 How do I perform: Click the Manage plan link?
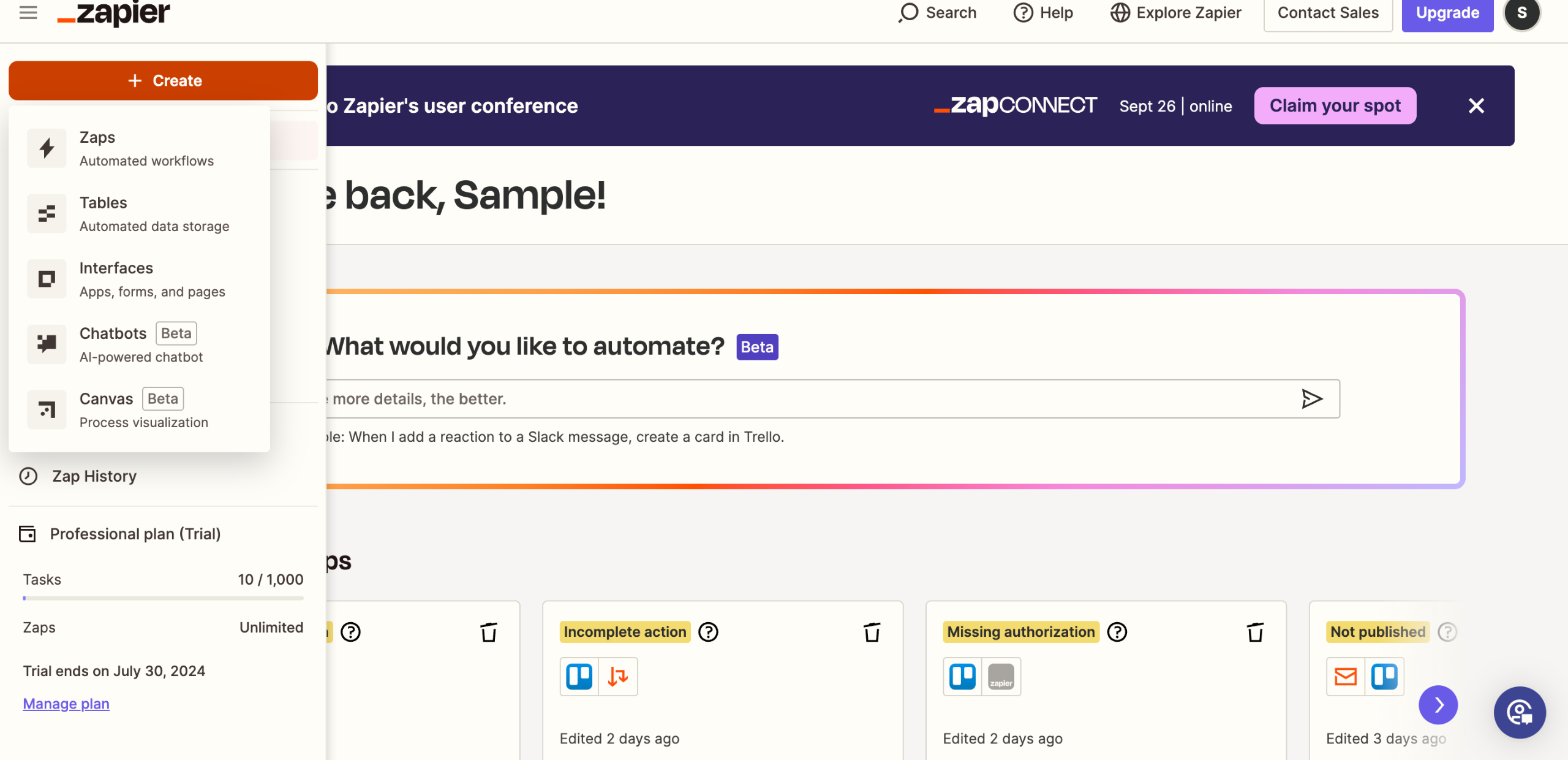tap(66, 704)
